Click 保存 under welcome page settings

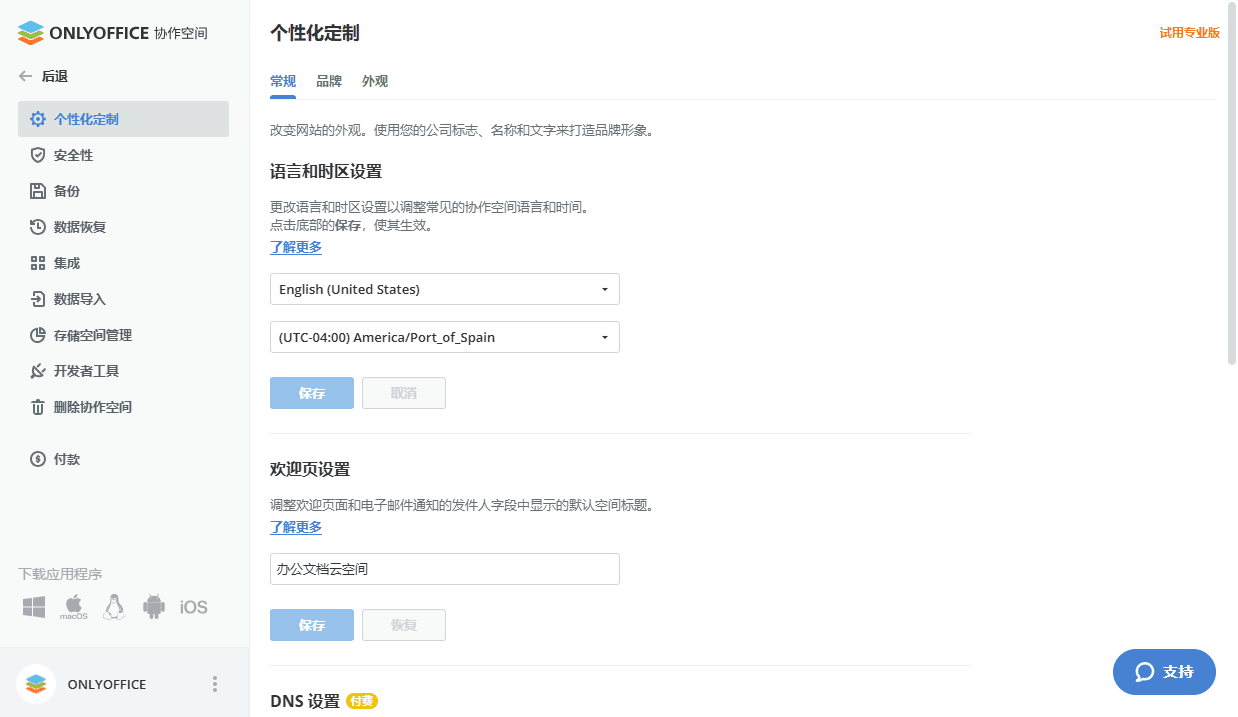tap(312, 625)
